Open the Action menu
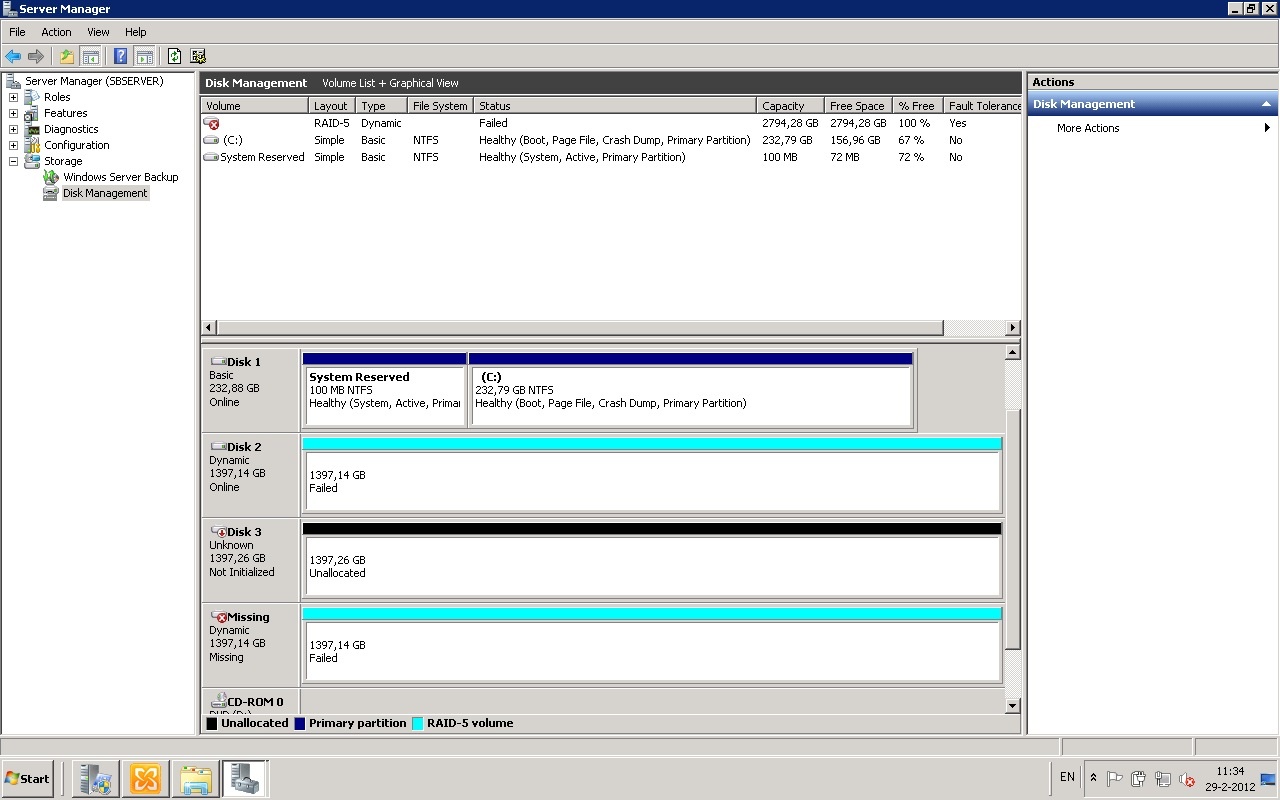1280x800 pixels. pos(56,32)
